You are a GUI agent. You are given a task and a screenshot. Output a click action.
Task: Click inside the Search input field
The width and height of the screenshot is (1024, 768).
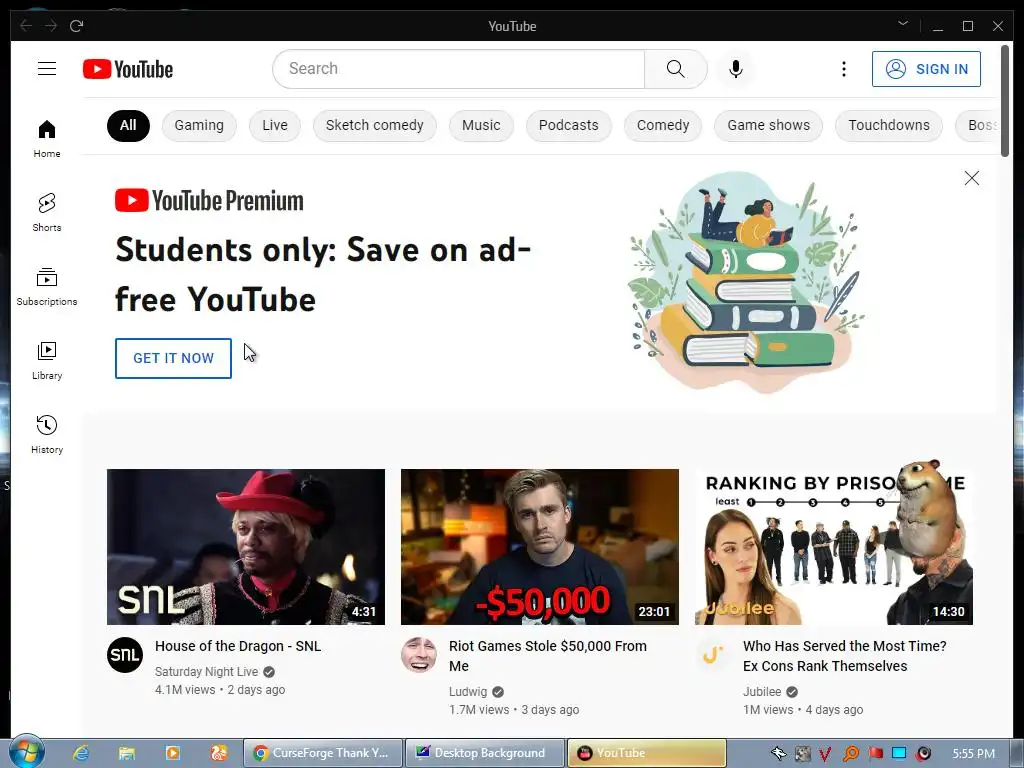tap(458, 69)
